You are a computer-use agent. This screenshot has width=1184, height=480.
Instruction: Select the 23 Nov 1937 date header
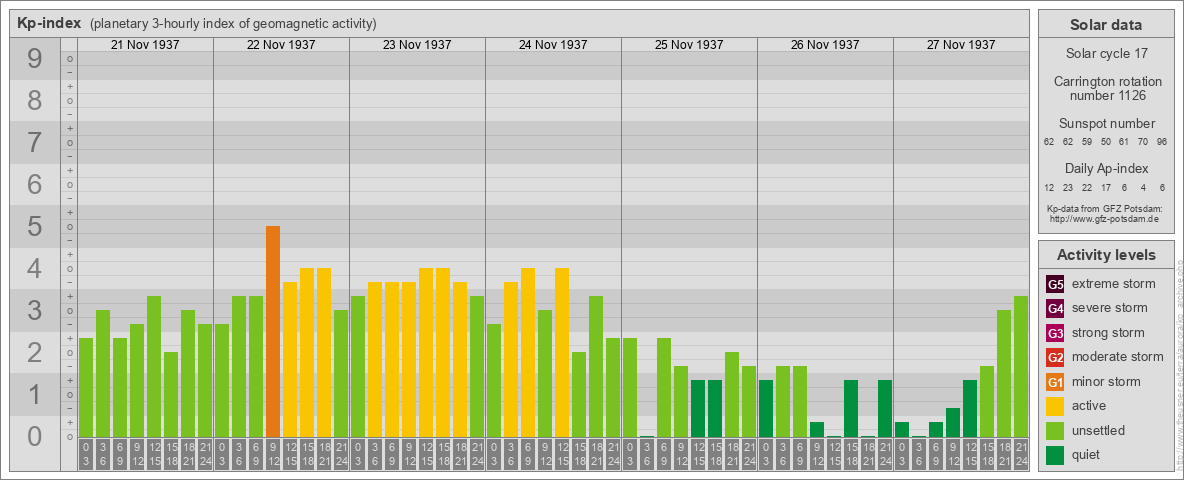tap(417, 45)
